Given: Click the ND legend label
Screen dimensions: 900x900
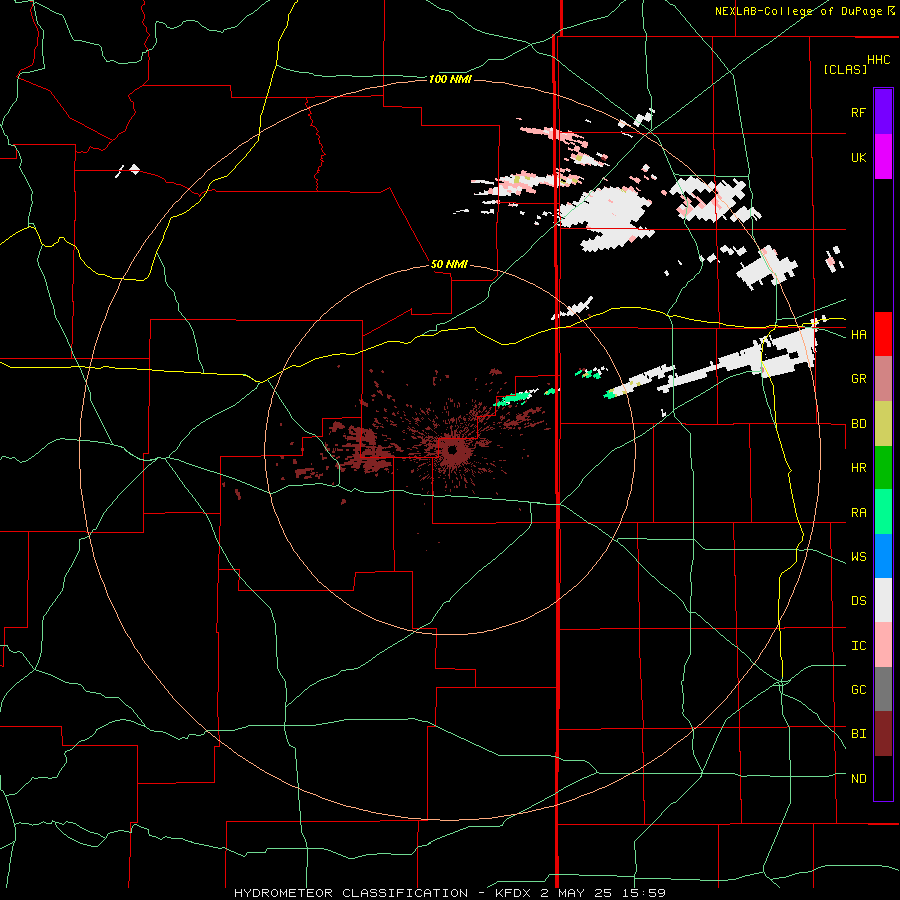Looking at the screenshot, I should [x=858, y=779].
